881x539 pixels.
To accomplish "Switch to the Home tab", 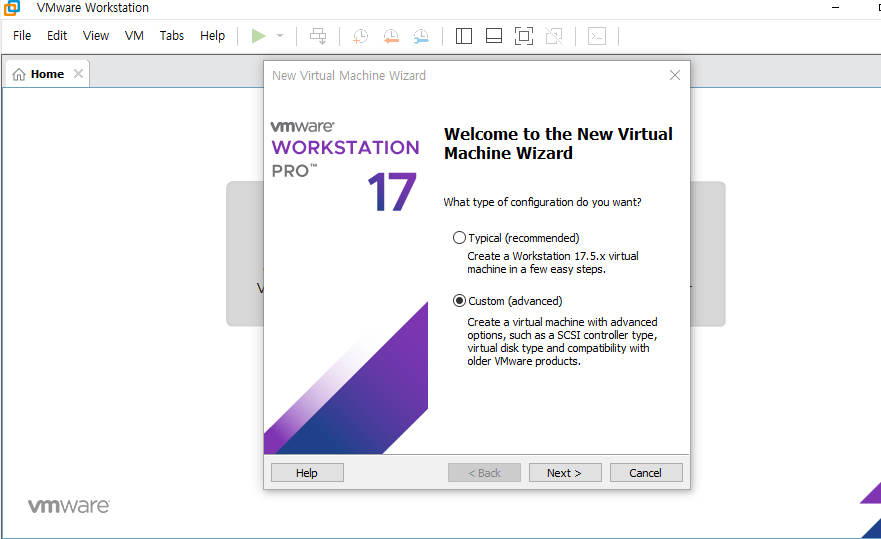I will point(47,74).
